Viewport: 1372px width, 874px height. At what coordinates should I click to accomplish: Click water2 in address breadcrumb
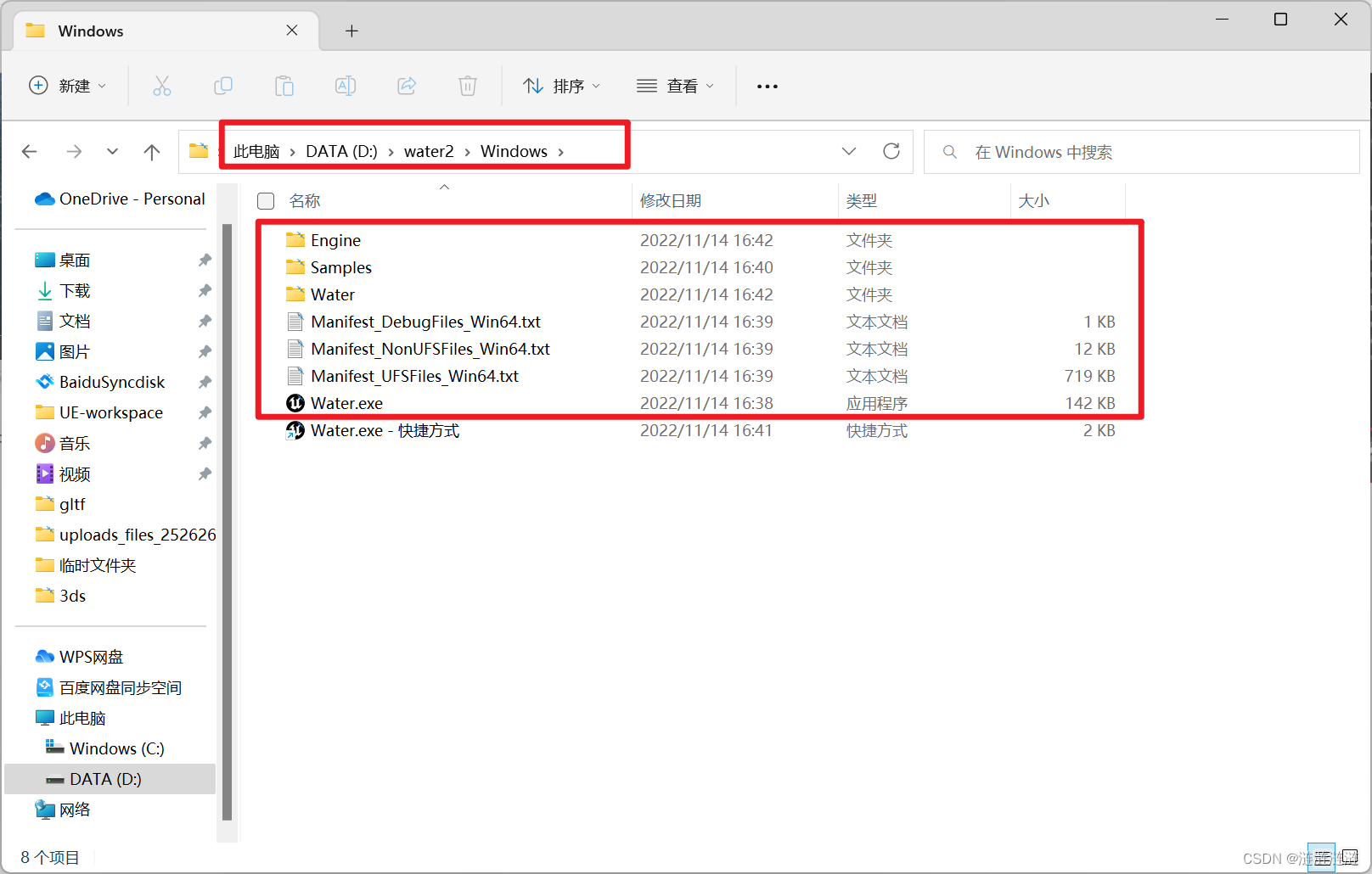pyautogui.click(x=429, y=152)
